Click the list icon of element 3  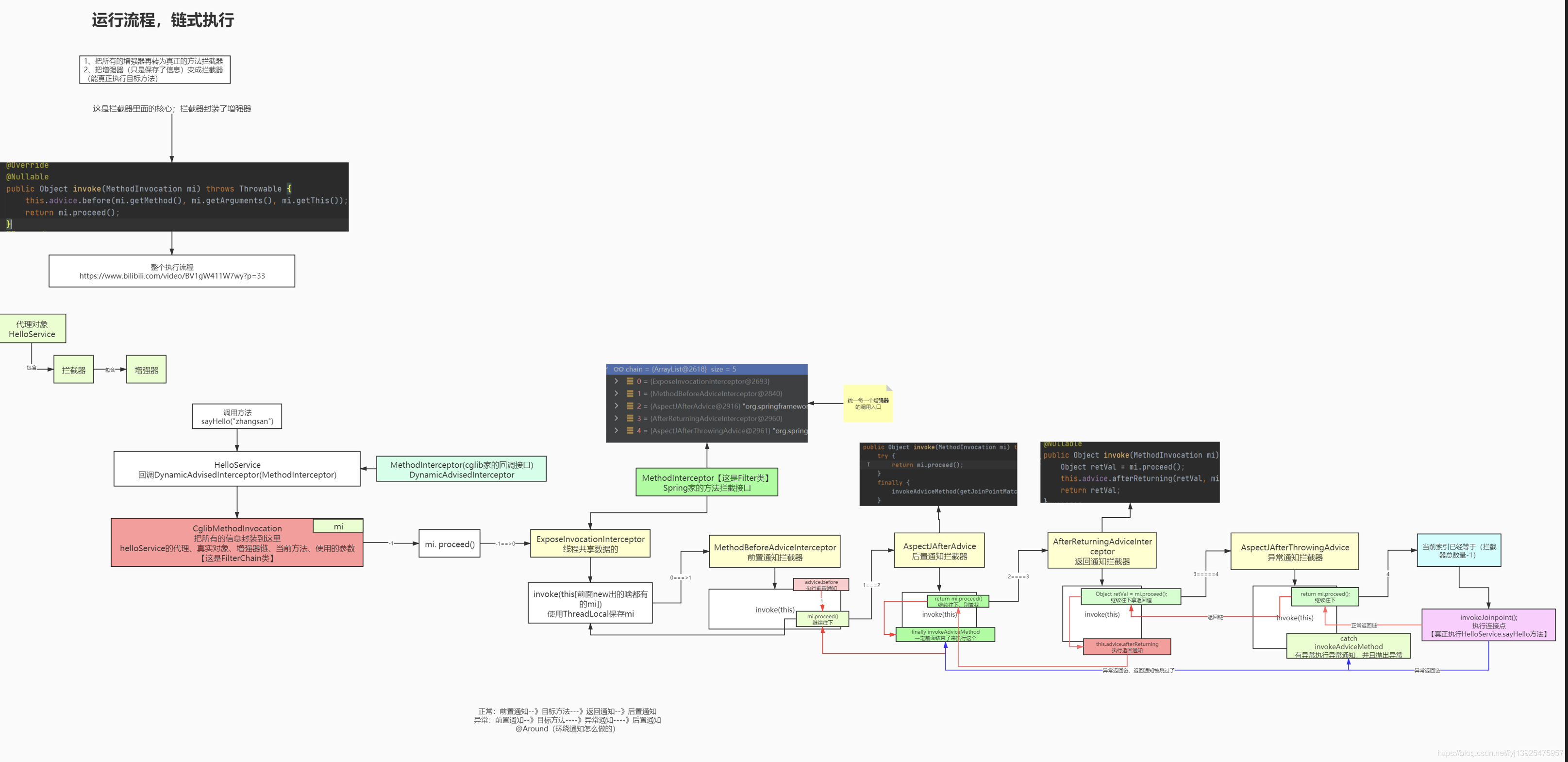click(630, 419)
